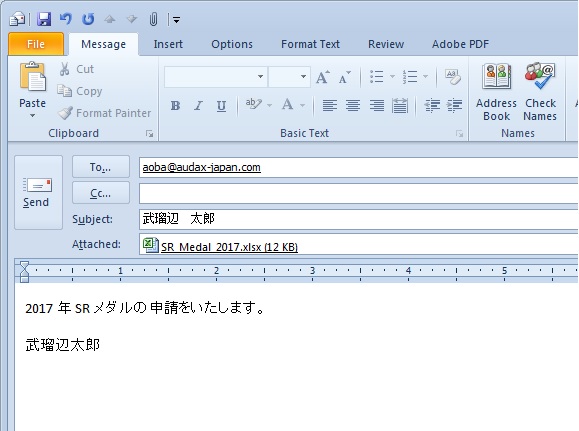
Task: Toggle Underline formatting
Action: 221,106
